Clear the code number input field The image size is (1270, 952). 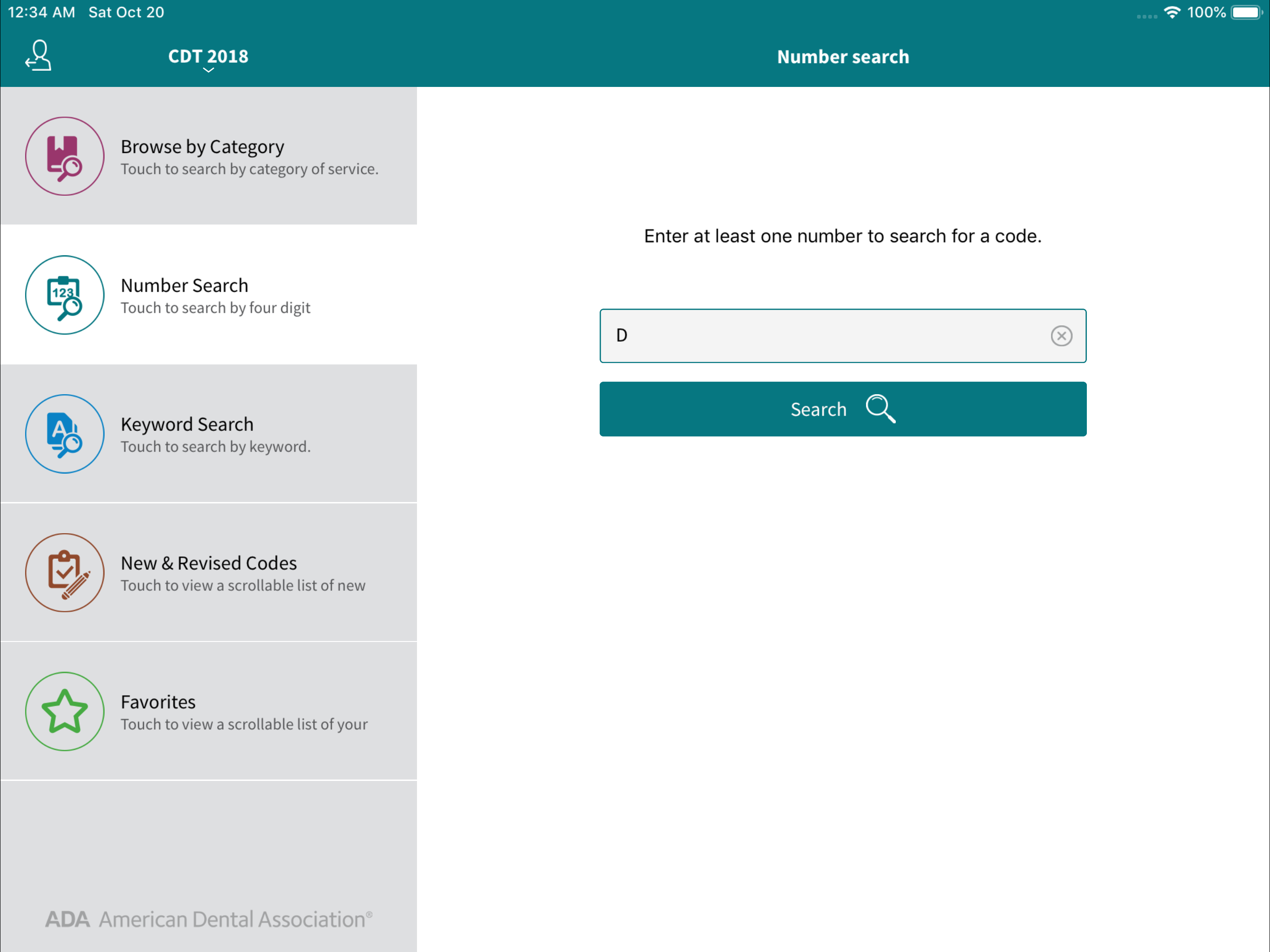pos(1061,336)
